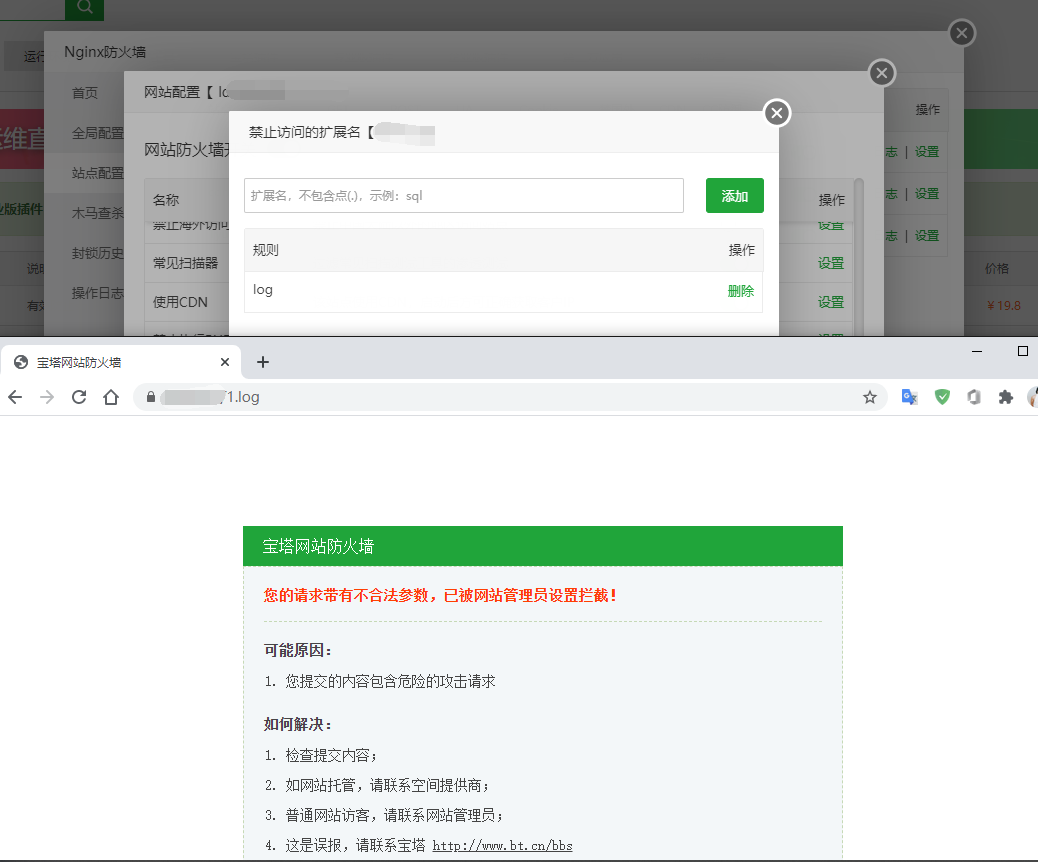Select 站点配置 in the firewall sidebar
Image resolution: width=1038 pixels, height=862 pixels.
pos(97,173)
